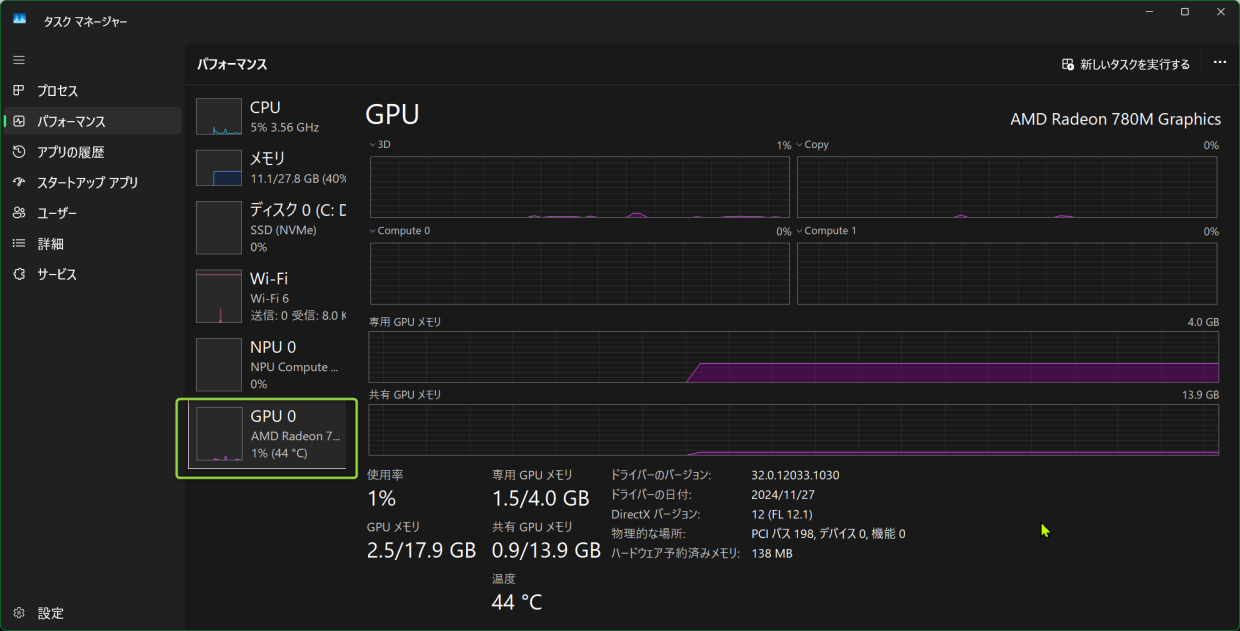Click the プロセス grid icon in sidebar
Screen dimensions: 1240x631
pyautogui.click(x=19, y=90)
